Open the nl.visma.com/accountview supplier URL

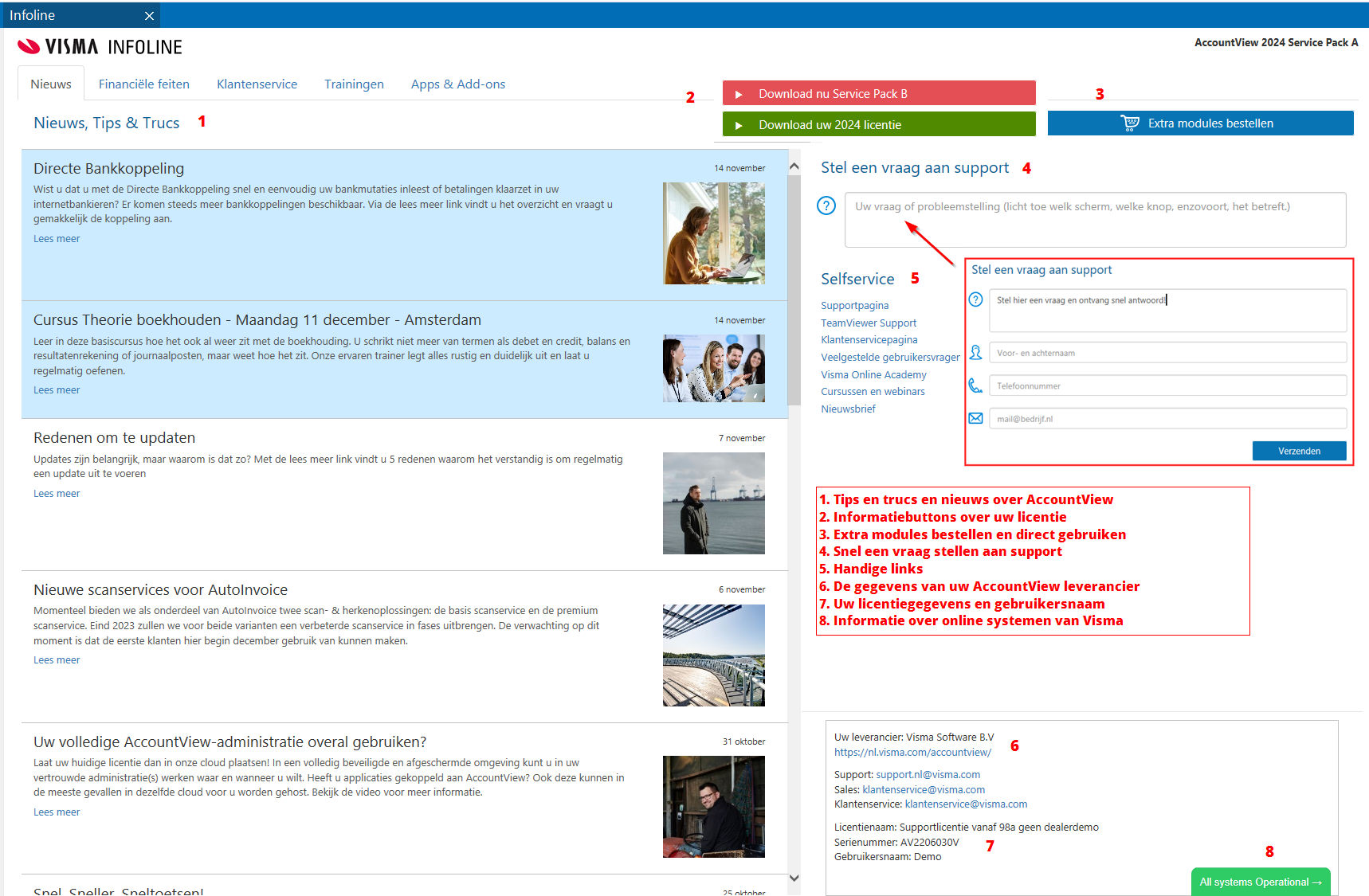tap(912, 753)
